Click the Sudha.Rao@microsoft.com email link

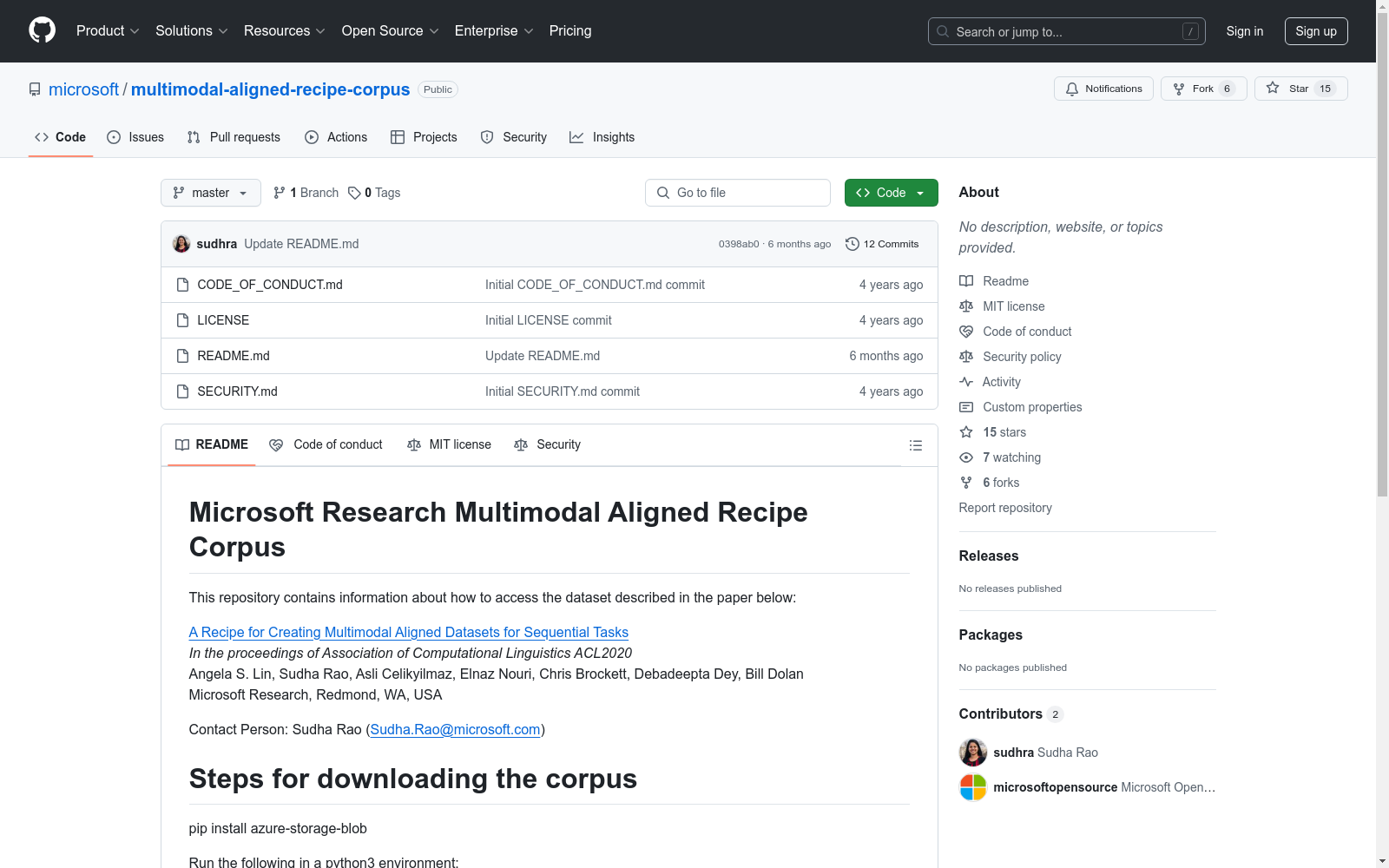point(455,730)
